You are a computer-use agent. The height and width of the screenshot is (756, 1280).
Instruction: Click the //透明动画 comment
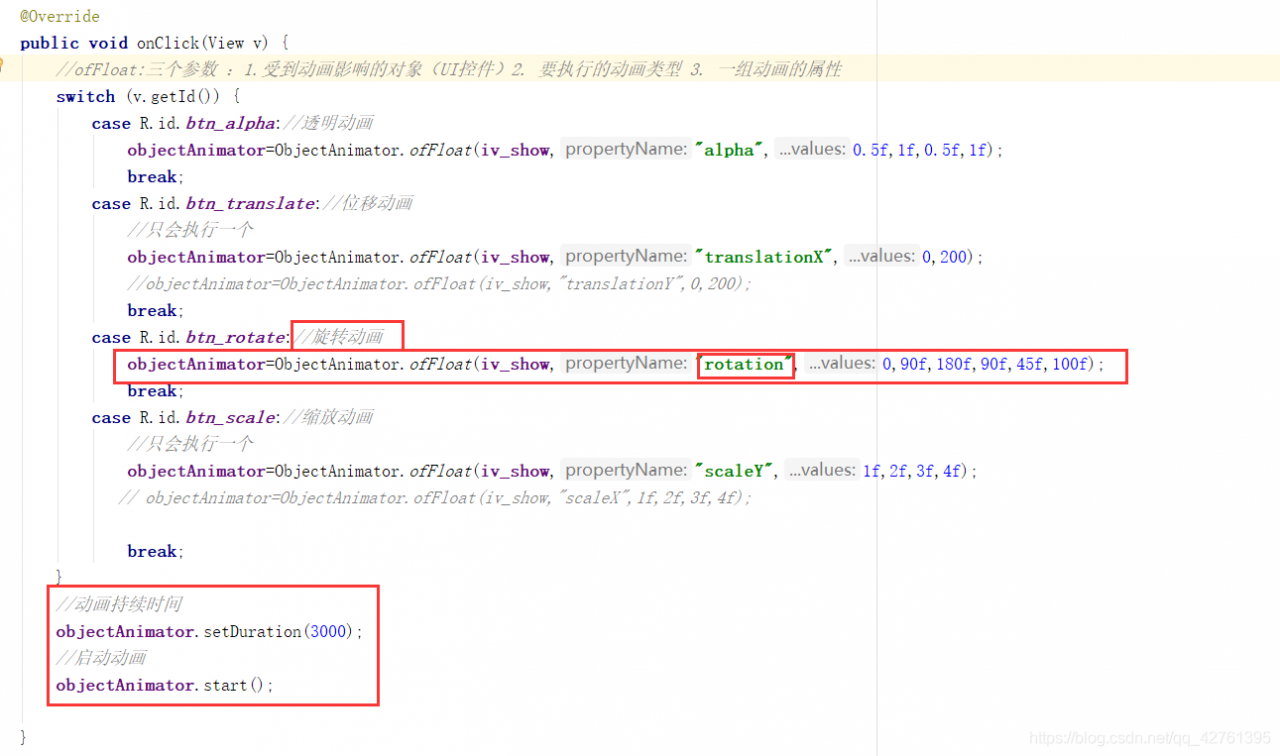(x=327, y=124)
